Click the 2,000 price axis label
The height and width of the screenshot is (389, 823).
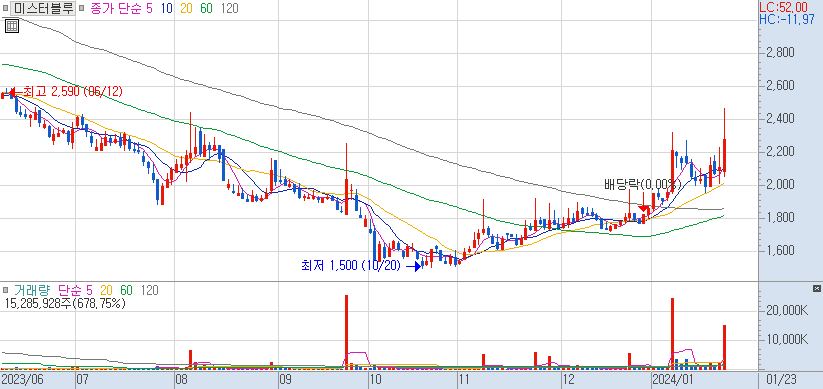(779, 185)
